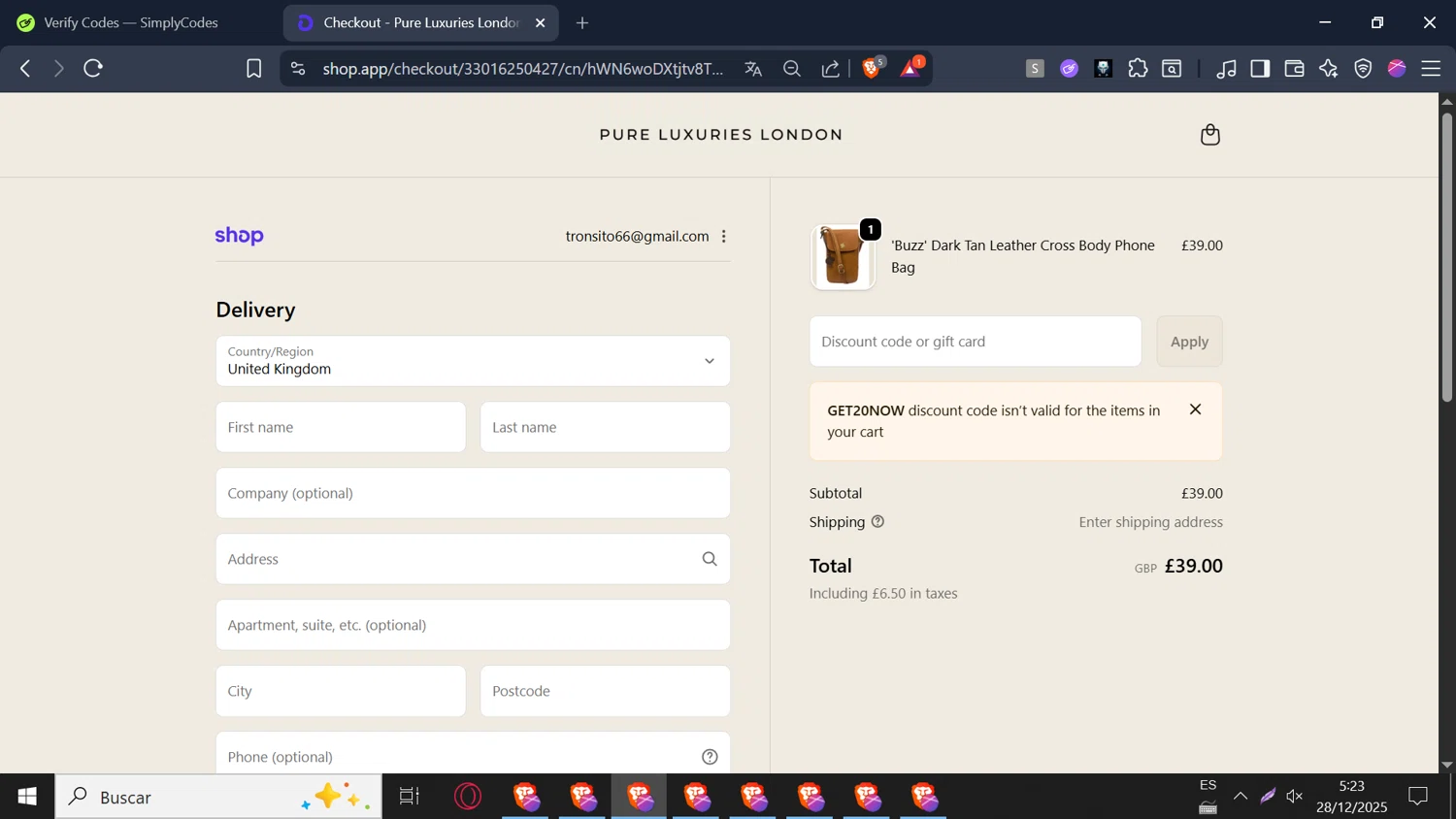Click the Shop logo

pos(239,236)
